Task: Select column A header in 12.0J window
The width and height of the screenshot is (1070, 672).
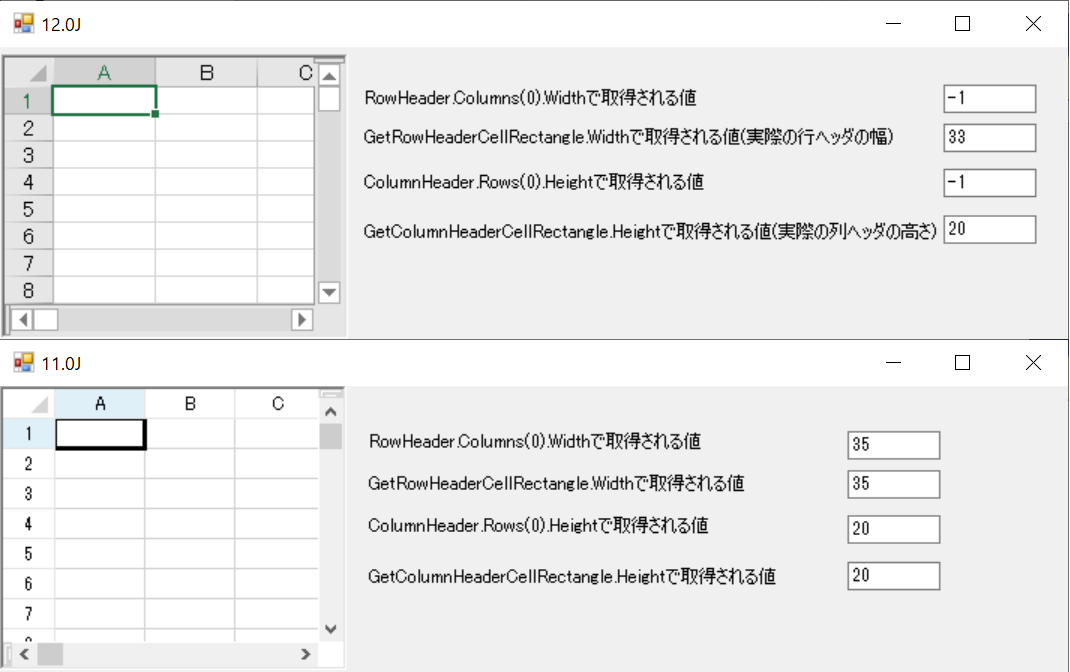Action: [x=104, y=73]
